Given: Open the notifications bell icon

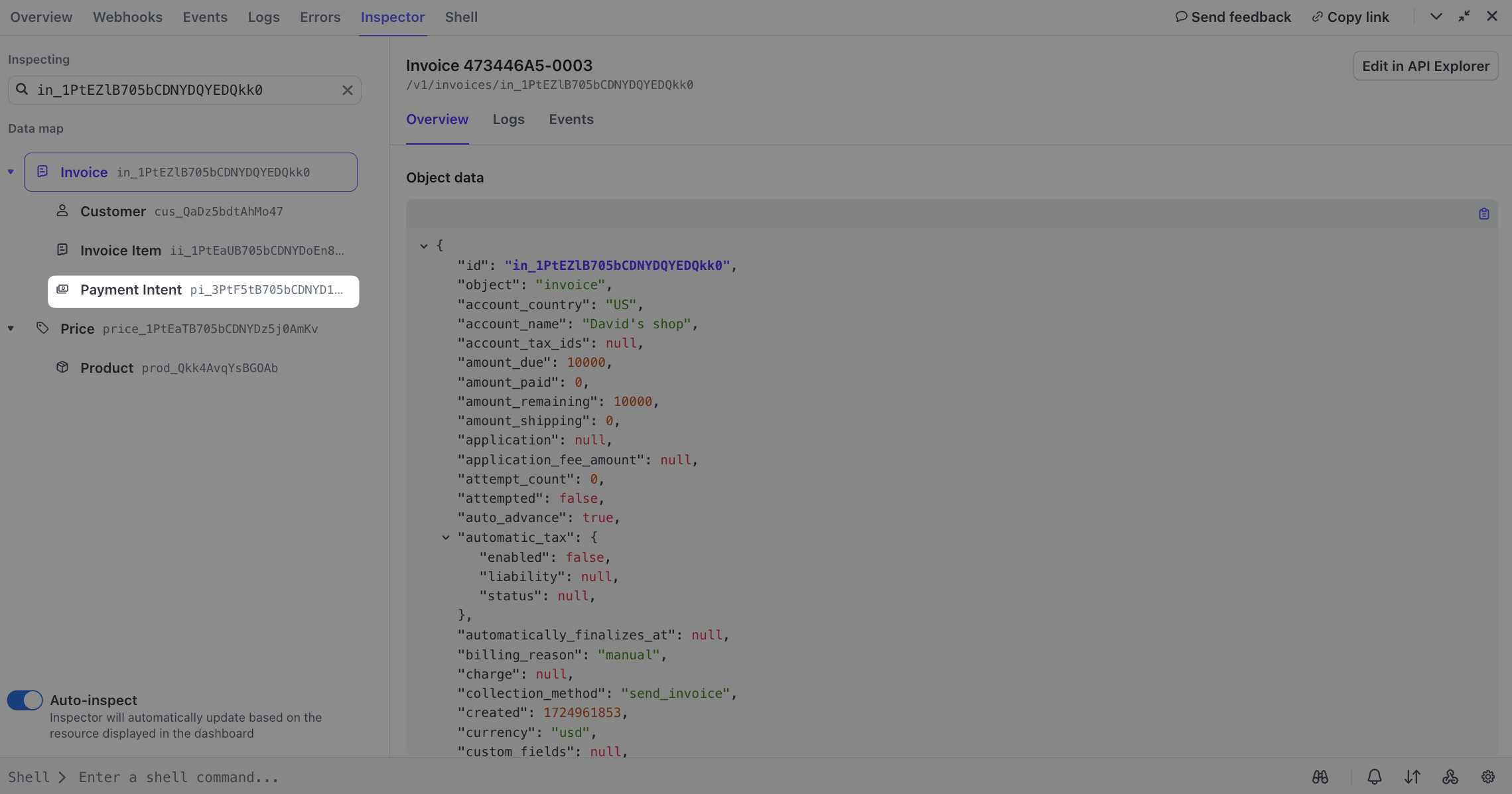Looking at the screenshot, I should point(1374,777).
